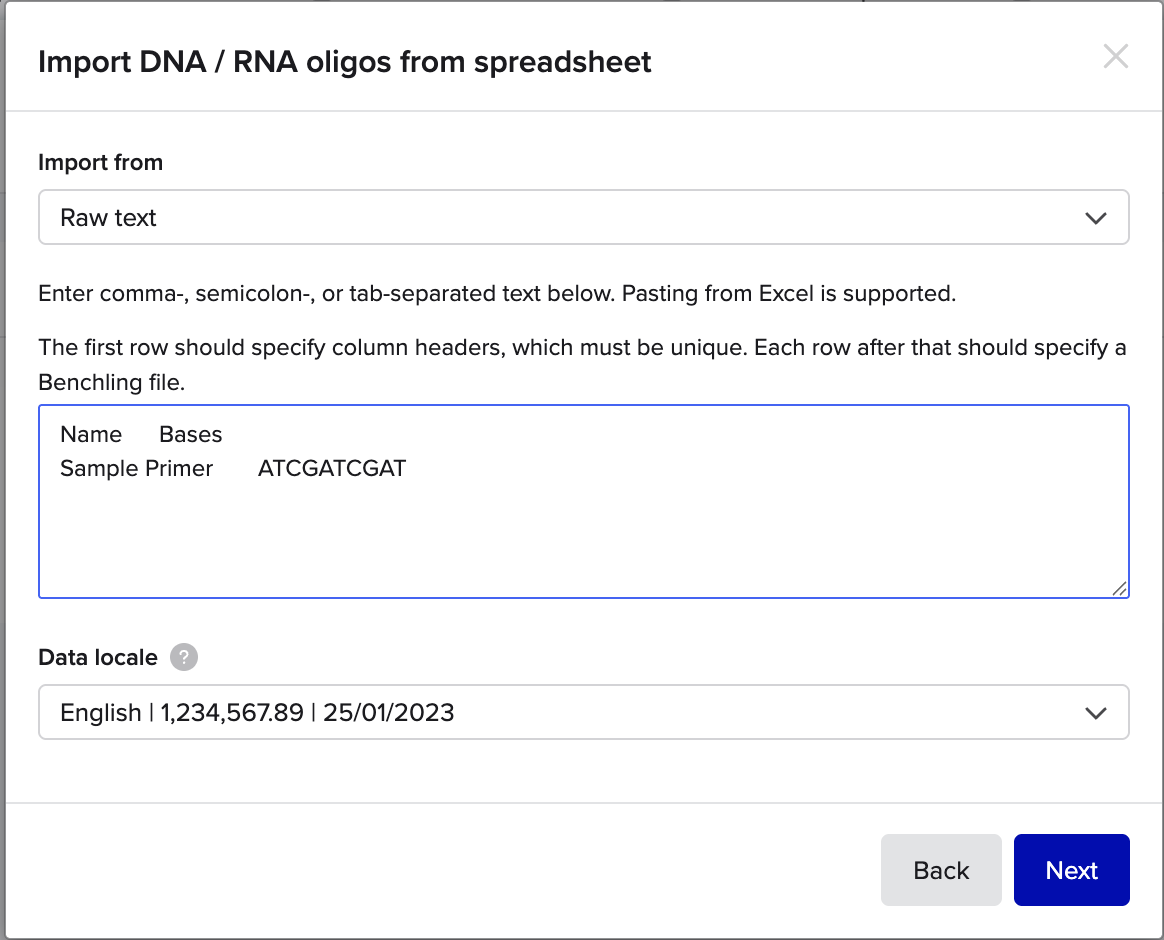Click the "Data locale" field label

tap(98, 657)
